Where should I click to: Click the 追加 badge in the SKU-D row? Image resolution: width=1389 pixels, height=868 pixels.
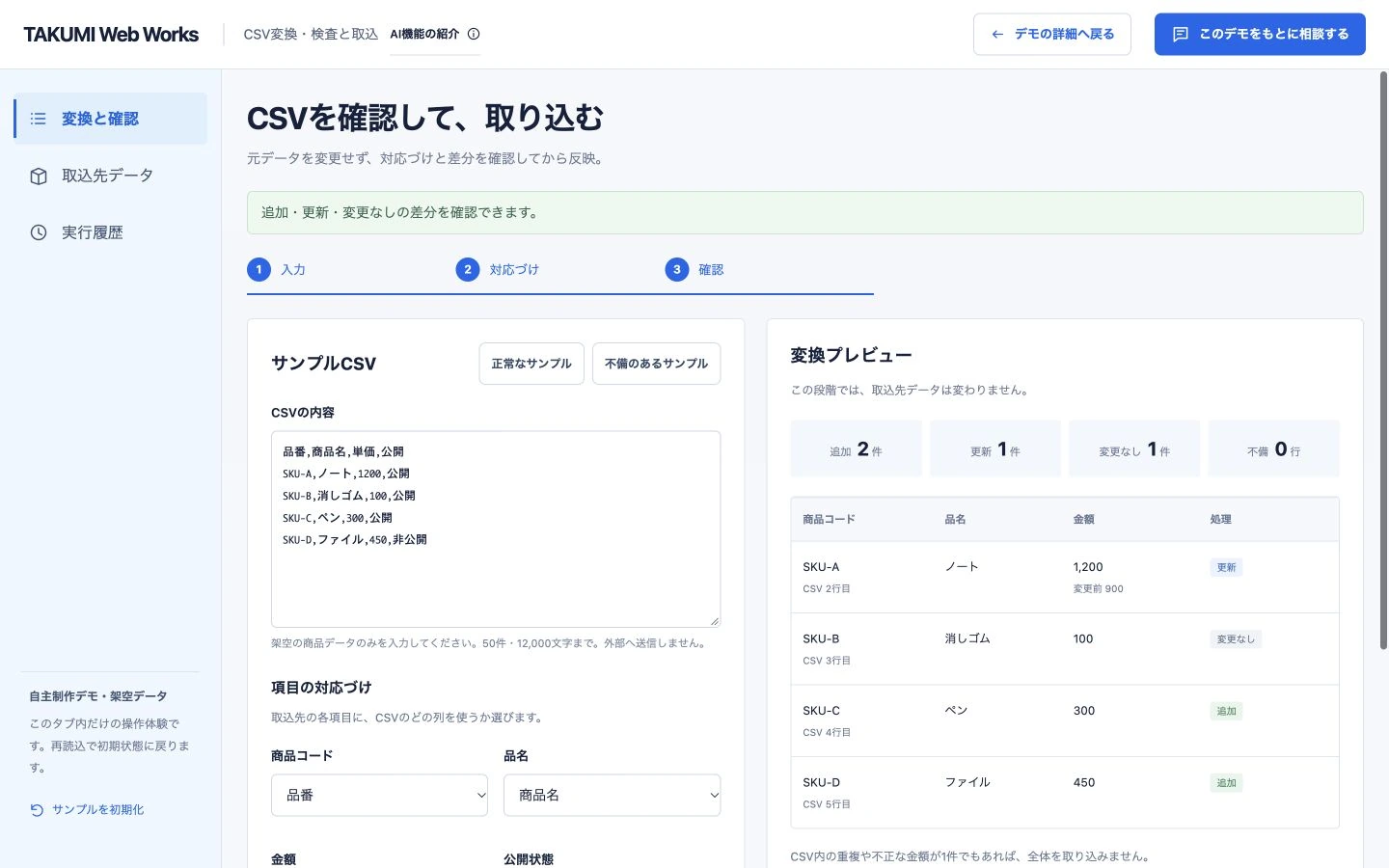1226,782
